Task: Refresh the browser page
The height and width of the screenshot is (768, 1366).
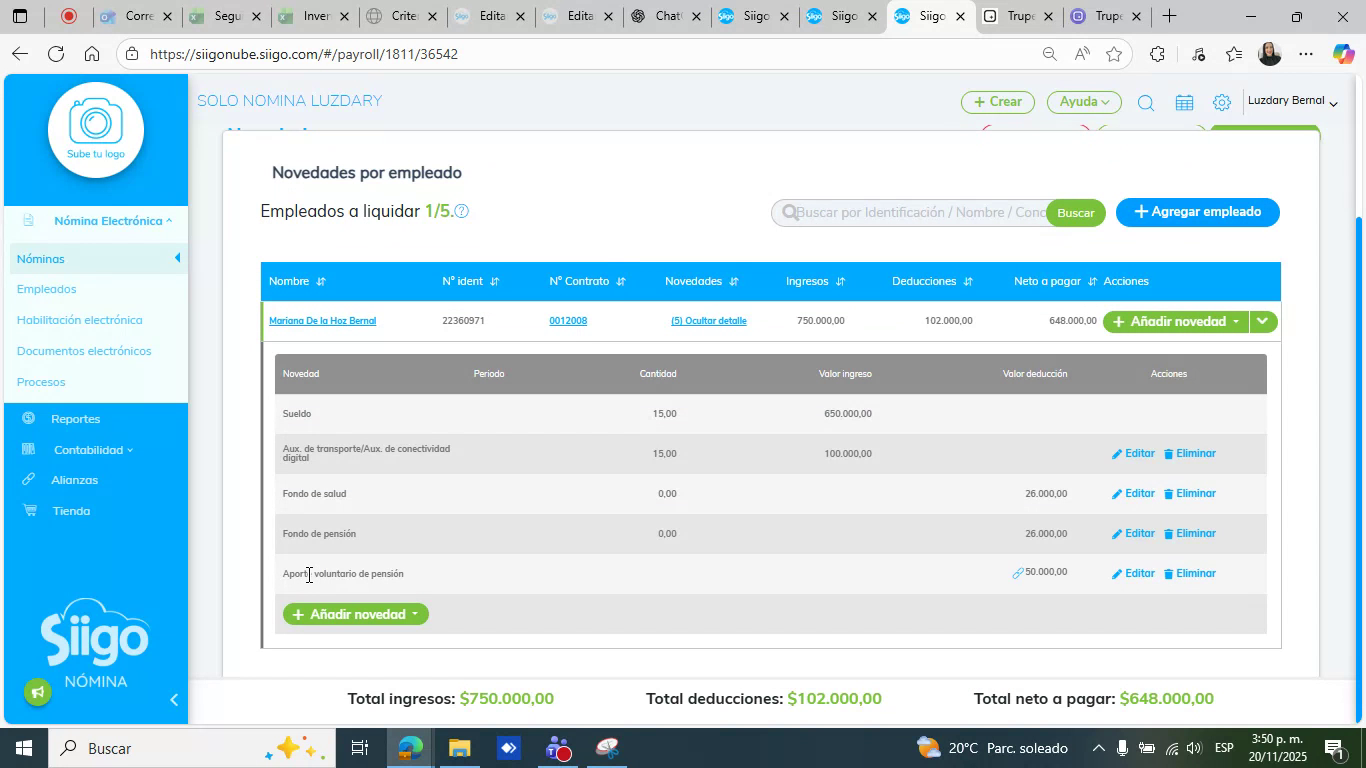Action: pos(56,54)
